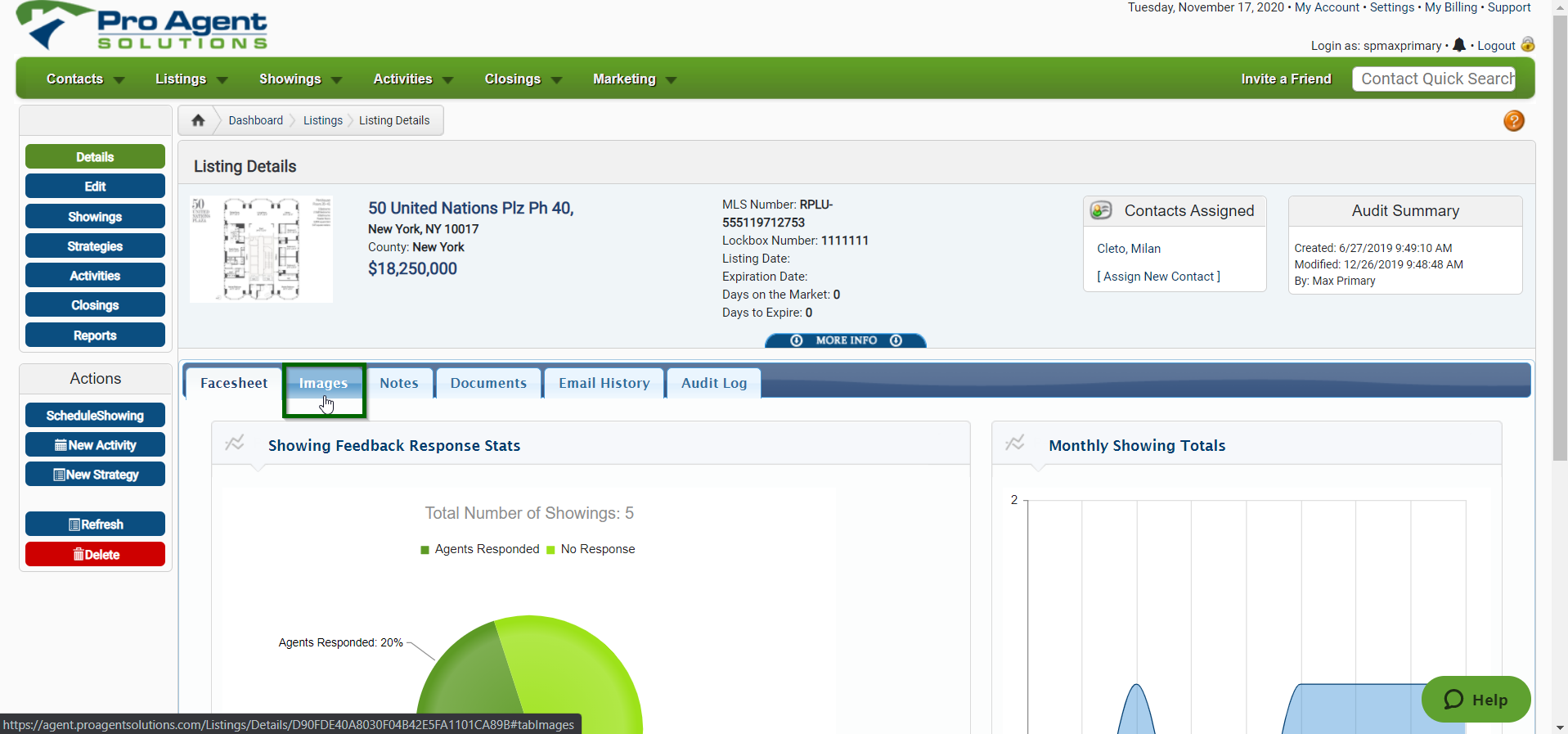Click the Contacts Assigned people icon
The width and height of the screenshot is (1568, 734).
1101,210
